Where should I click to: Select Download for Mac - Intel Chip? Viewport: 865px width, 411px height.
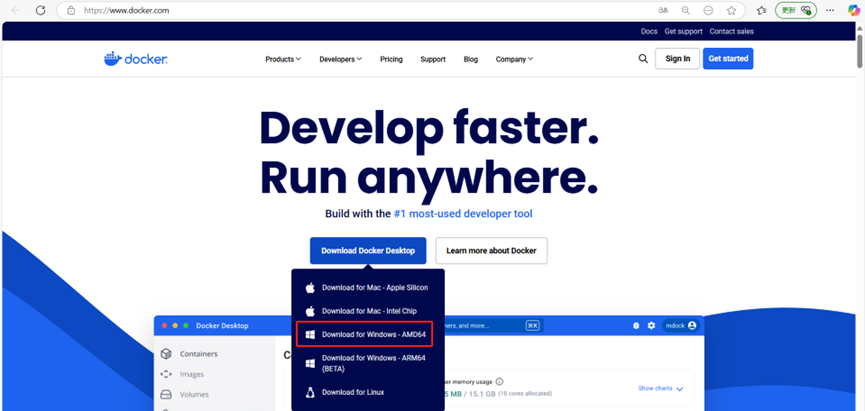[367, 311]
